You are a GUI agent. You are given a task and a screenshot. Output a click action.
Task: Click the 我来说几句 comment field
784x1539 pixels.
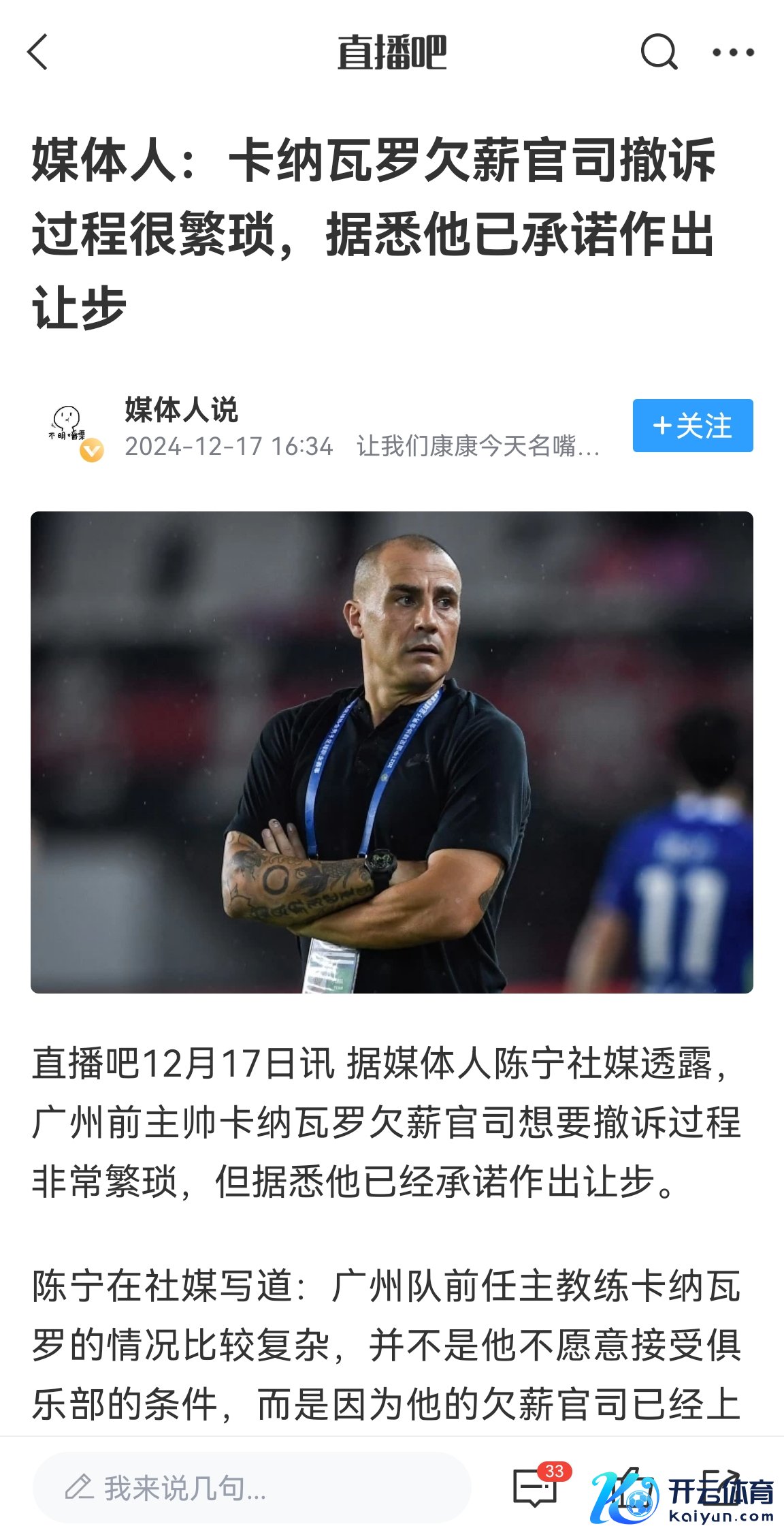click(x=252, y=1487)
